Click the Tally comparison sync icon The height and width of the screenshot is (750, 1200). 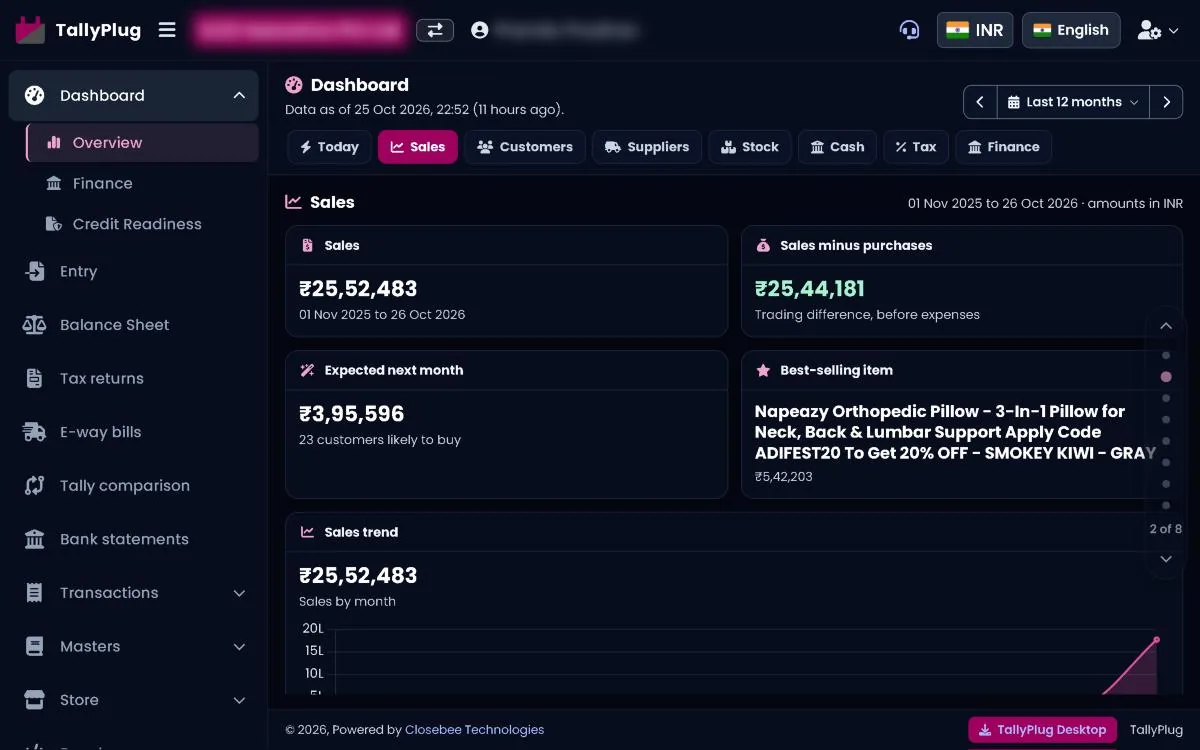pyautogui.click(x=35, y=486)
